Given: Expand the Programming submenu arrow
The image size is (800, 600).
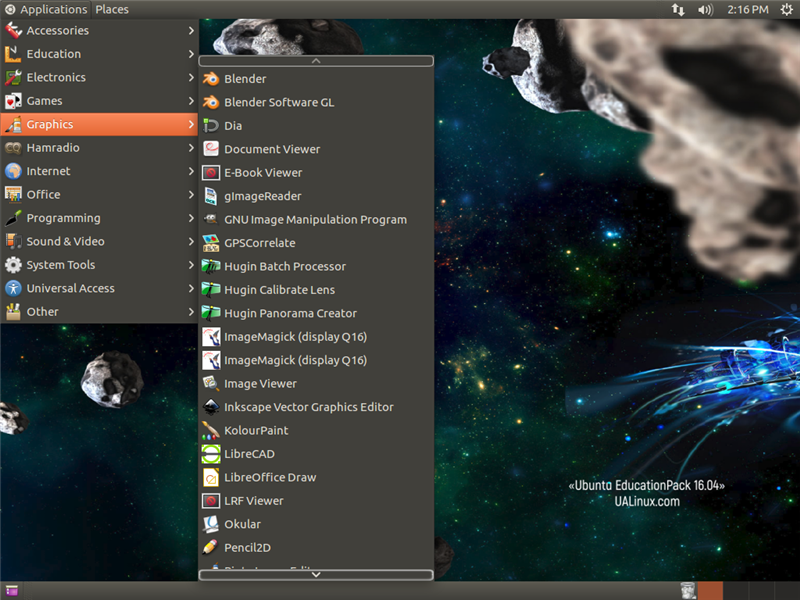Looking at the screenshot, I should tap(191, 218).
